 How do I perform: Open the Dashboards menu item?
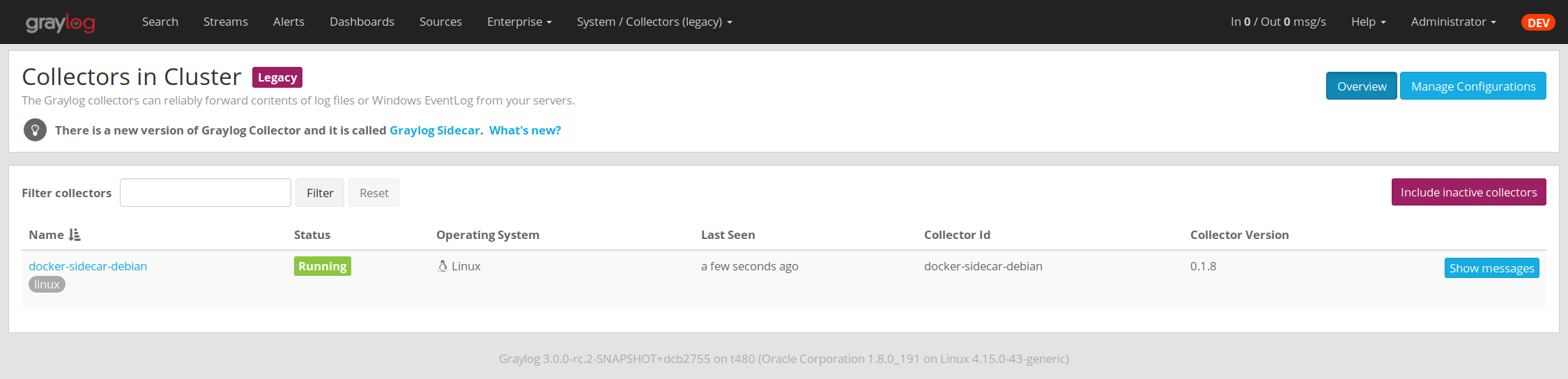[362, 22]
